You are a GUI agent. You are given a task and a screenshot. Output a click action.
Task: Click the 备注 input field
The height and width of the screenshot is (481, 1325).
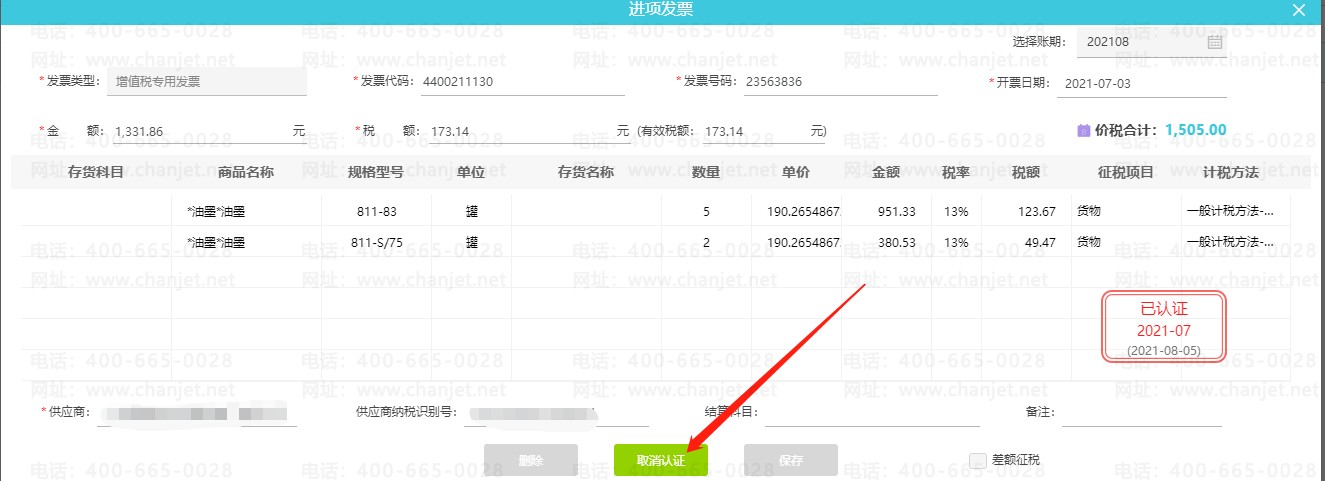tap(1141, 412)
